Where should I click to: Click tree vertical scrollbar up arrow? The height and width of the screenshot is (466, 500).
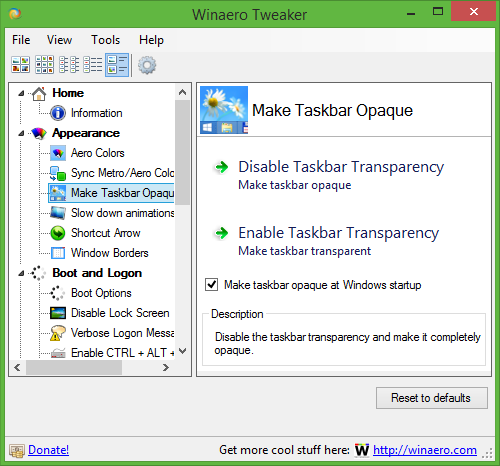tap(182, 92)
